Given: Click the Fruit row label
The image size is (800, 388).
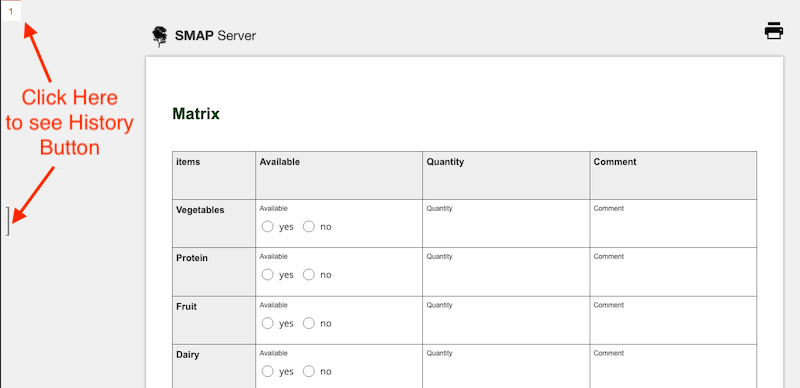Looking at the screenshot, I should [x=186, y=307].
